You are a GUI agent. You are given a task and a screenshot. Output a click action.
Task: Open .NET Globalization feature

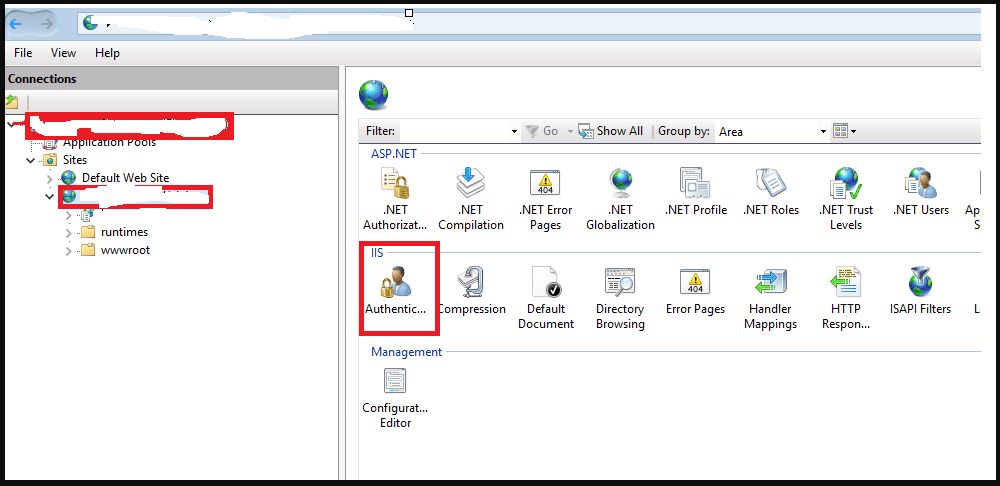point(621,198)
